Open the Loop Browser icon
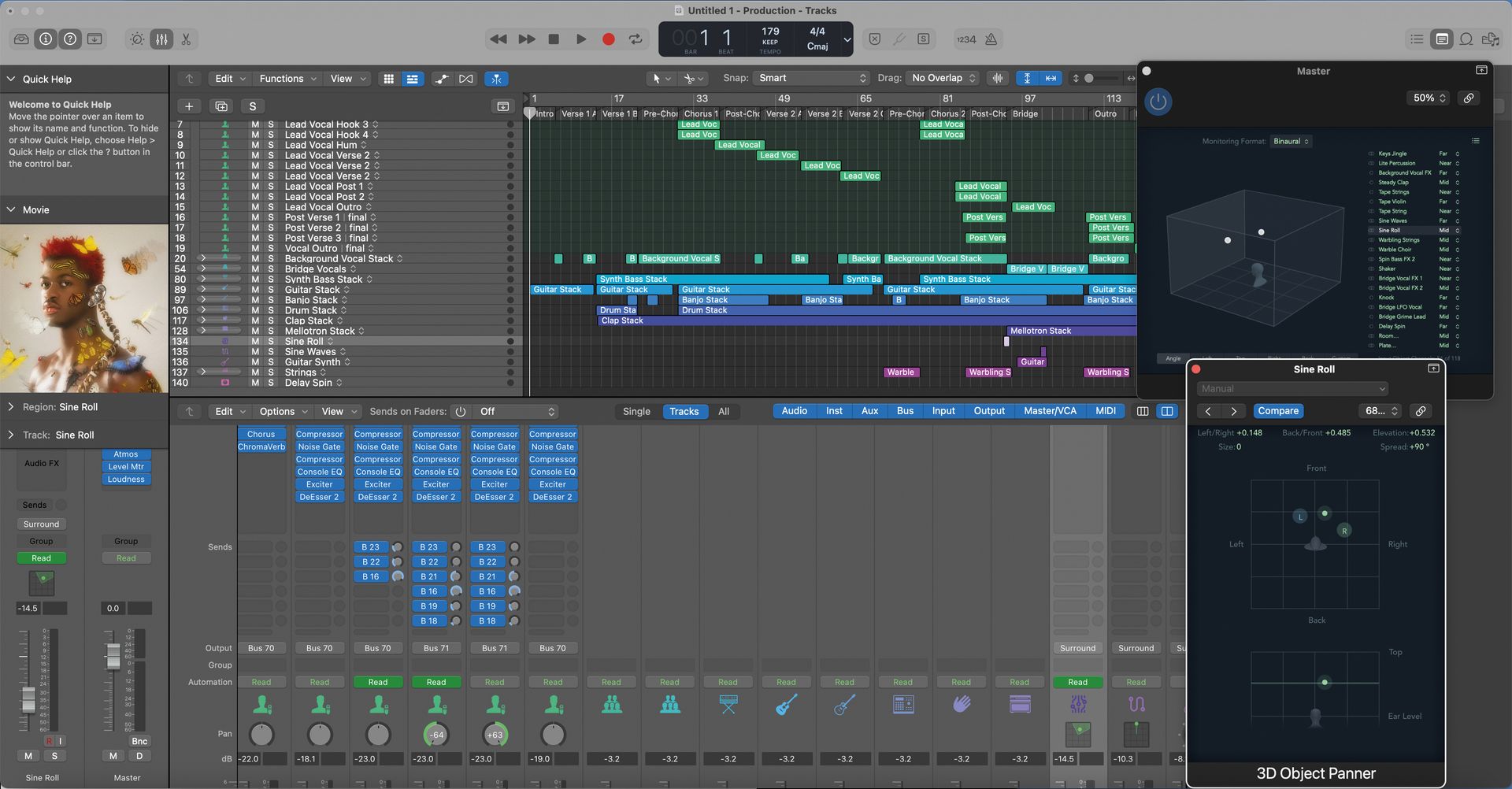This screenshot has width=1512, height=789. click(1466, 39)
